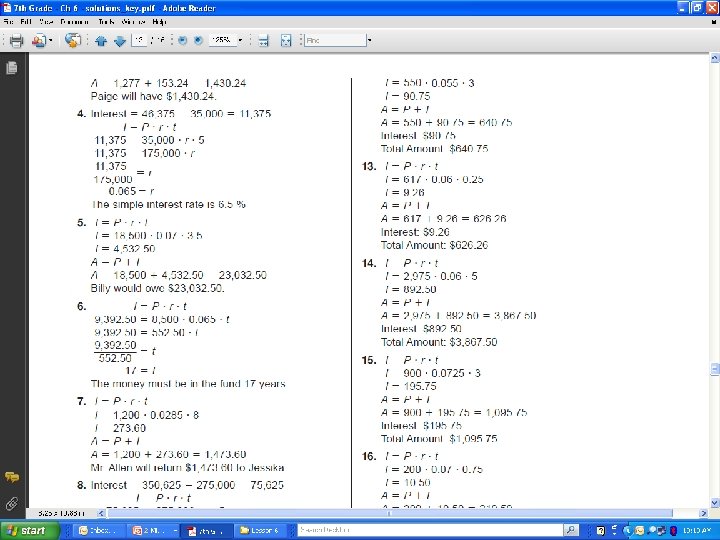Open the Help menu
This screenshot has height=540, width=720.
click(x=159, y=22)
